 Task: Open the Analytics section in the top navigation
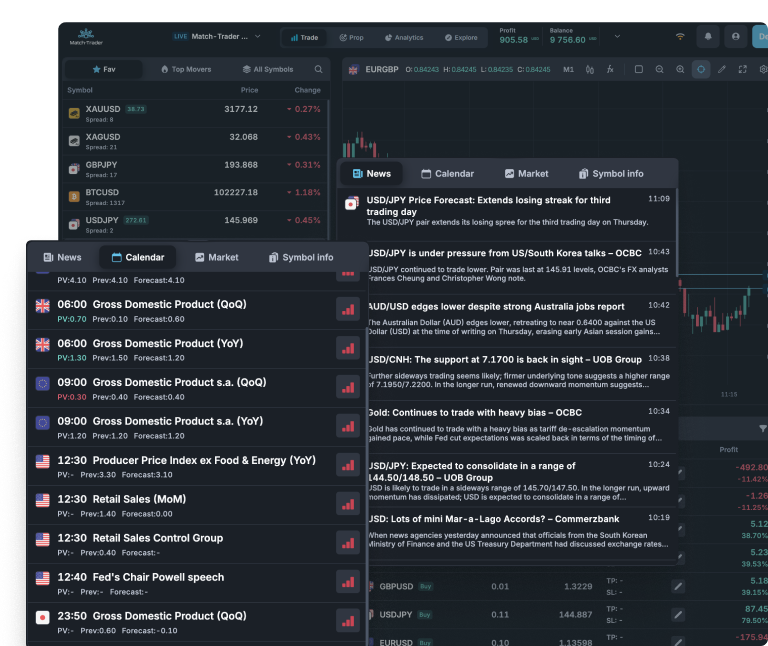pyautogui.click(x=402, y=38)
